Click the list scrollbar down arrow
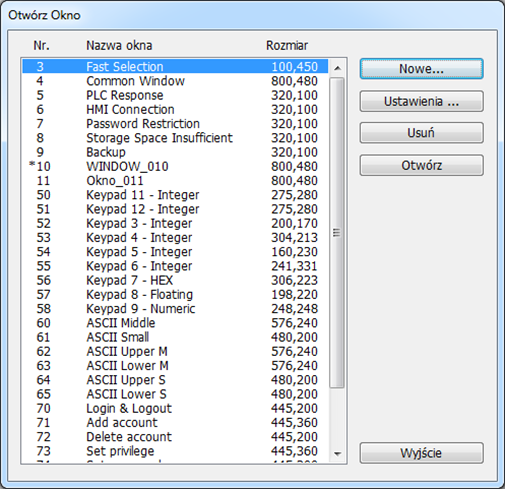The height and width of the screenshot is (489, 505). [337, 454]
